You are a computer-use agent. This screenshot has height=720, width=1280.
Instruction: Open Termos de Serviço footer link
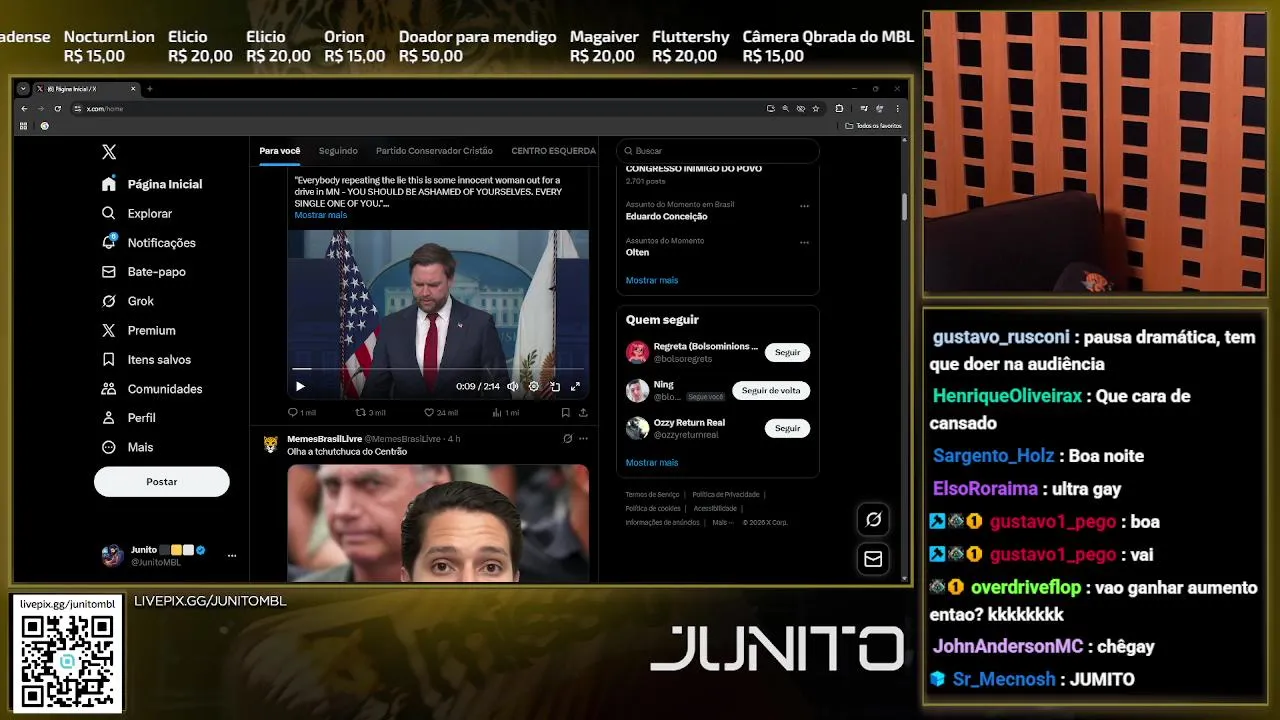click(652, 495)
